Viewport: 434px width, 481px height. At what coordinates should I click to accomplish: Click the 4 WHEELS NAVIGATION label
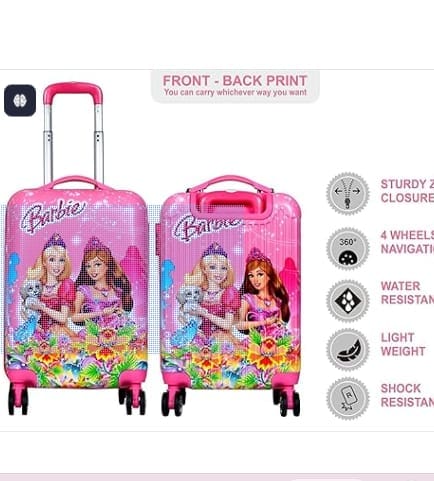coord(407,242)
